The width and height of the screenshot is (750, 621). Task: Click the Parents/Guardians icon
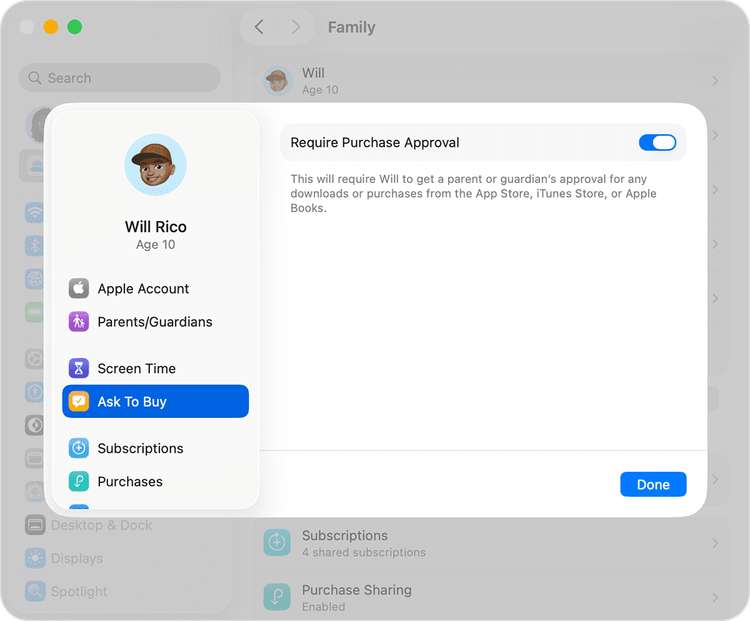tap(79, 322)
